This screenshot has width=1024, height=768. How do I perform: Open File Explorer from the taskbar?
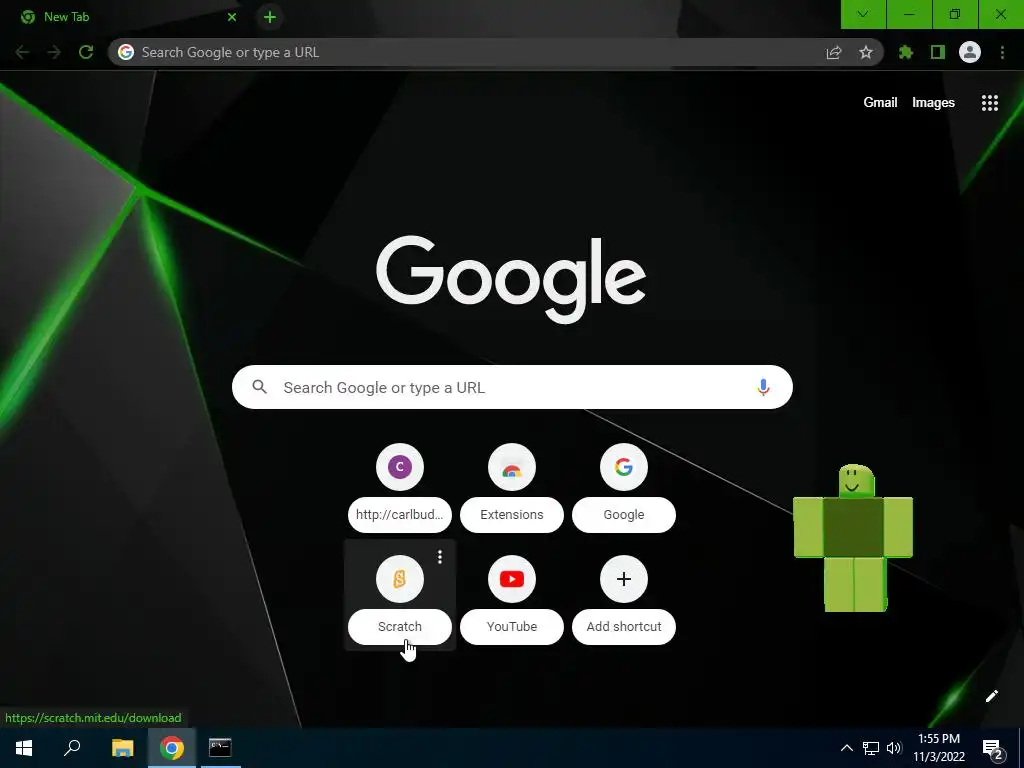tap(123, 748)
